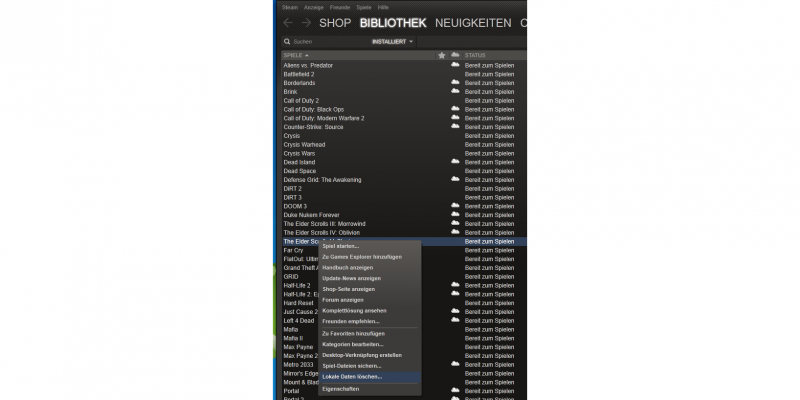800x400 pixels.
Task: Click cloud icon in Portal row
Action: (x=455, y=390)
